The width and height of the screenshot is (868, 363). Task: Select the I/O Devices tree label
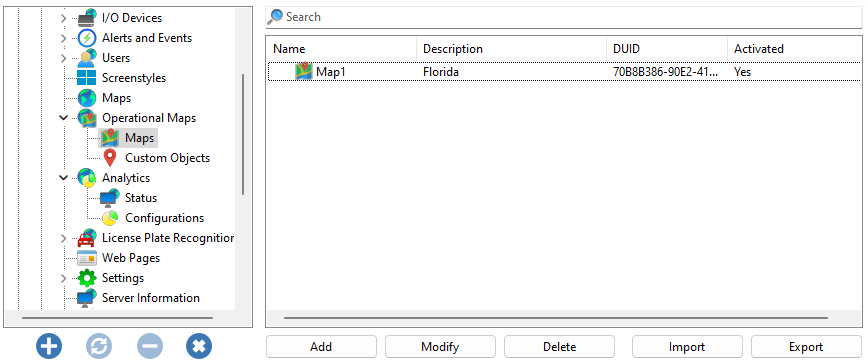click(x=132, y=18)
